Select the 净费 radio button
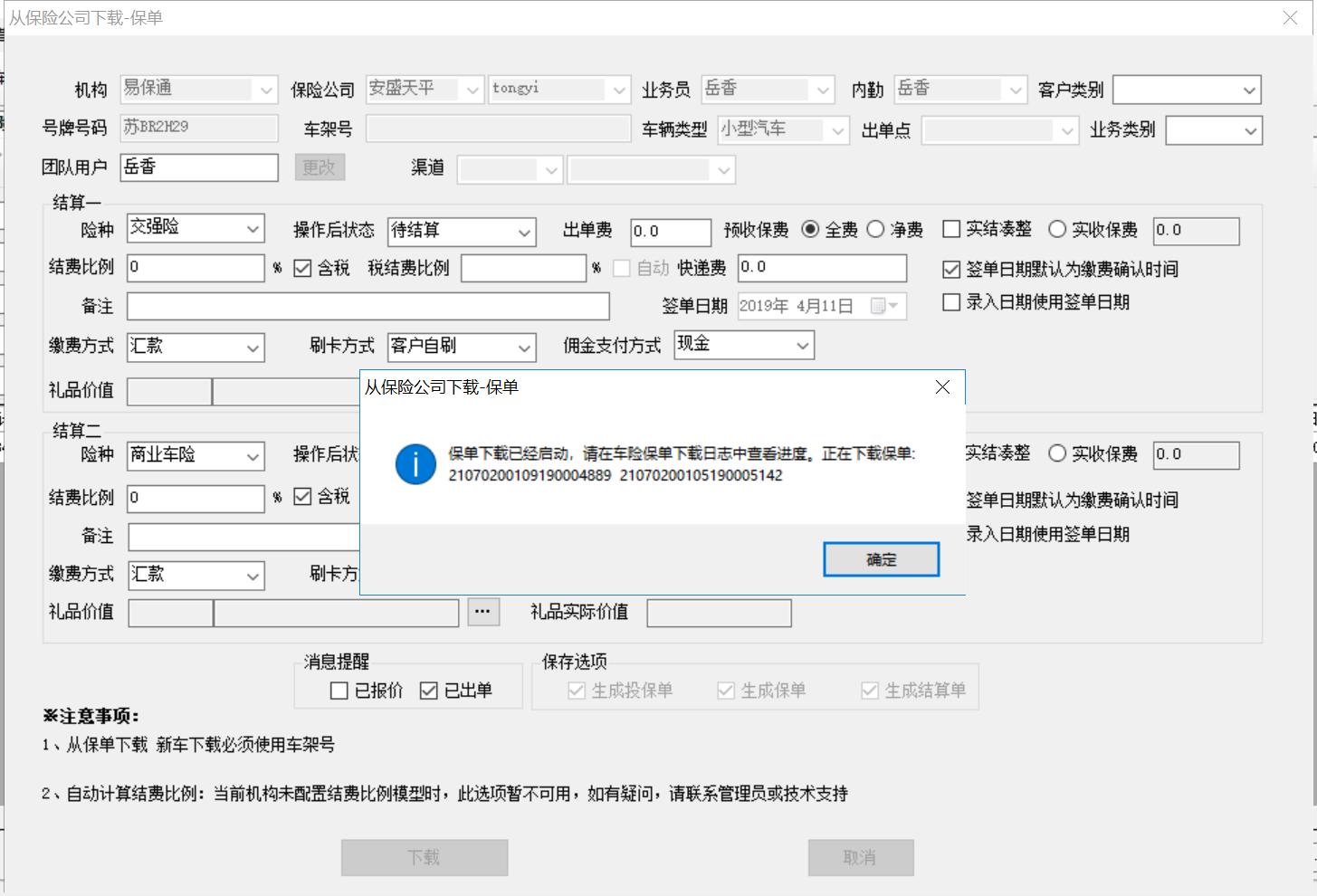 point(875,229)
